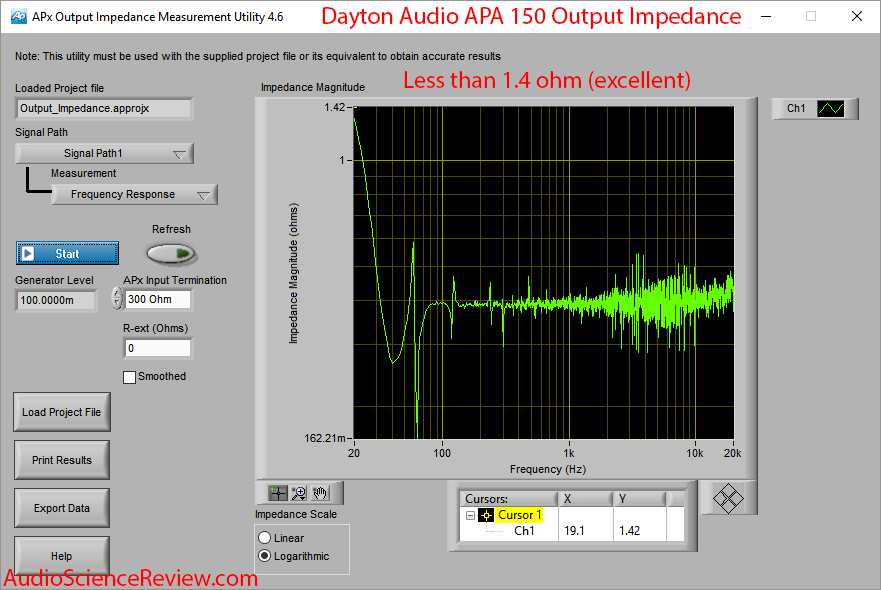Click the 1.42 top Y-axis value

point(334,107)
